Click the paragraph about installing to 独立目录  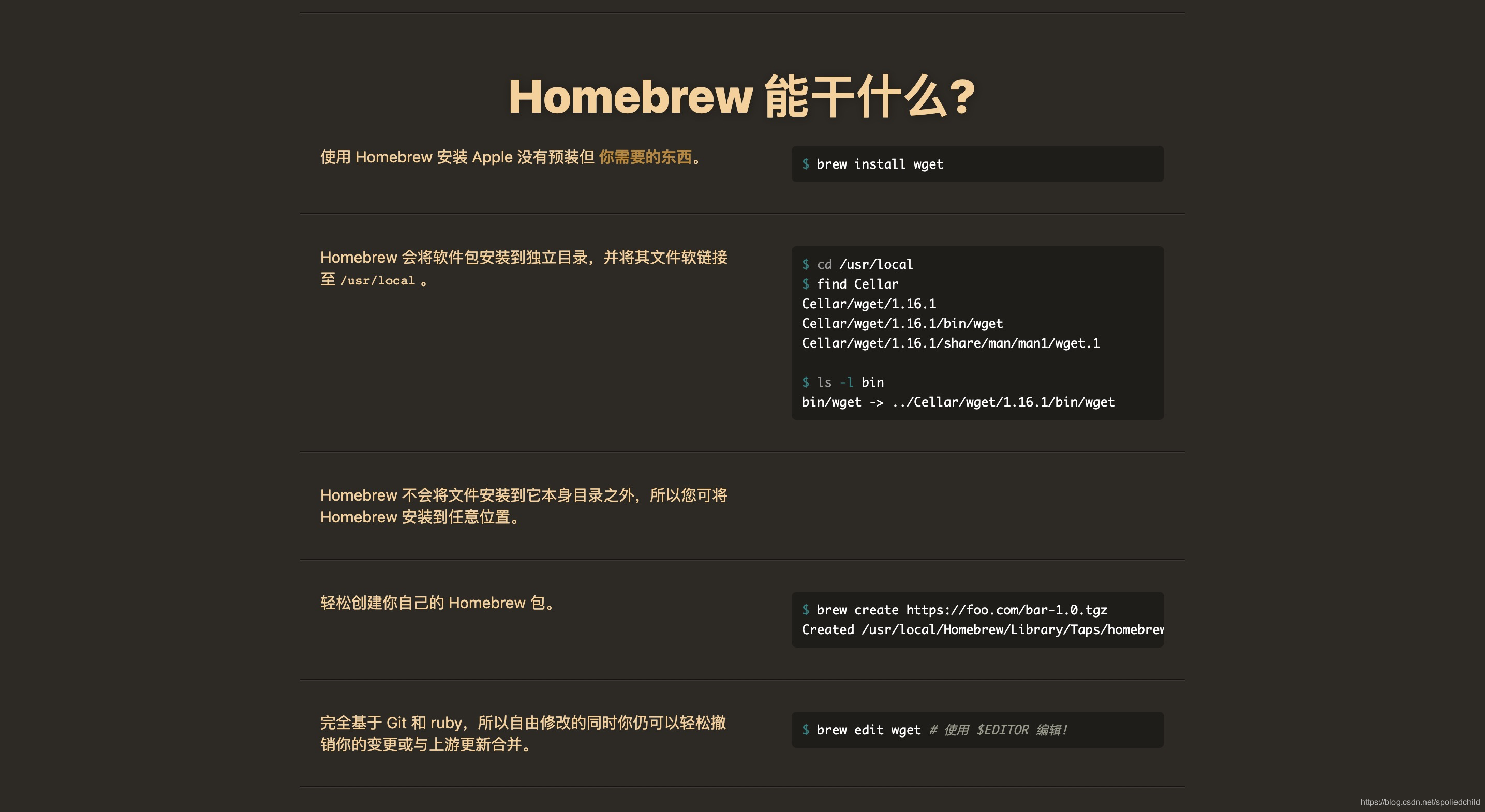[524, 257]
